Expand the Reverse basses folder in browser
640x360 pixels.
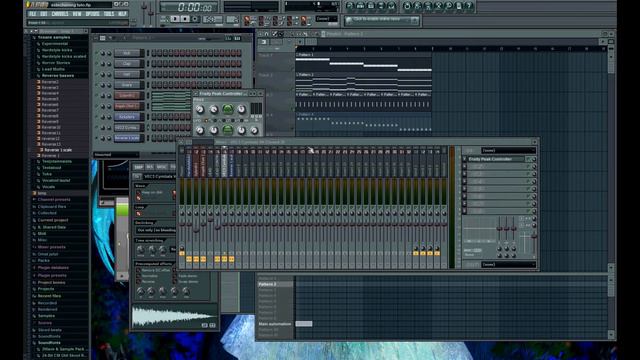click(58, 76)
